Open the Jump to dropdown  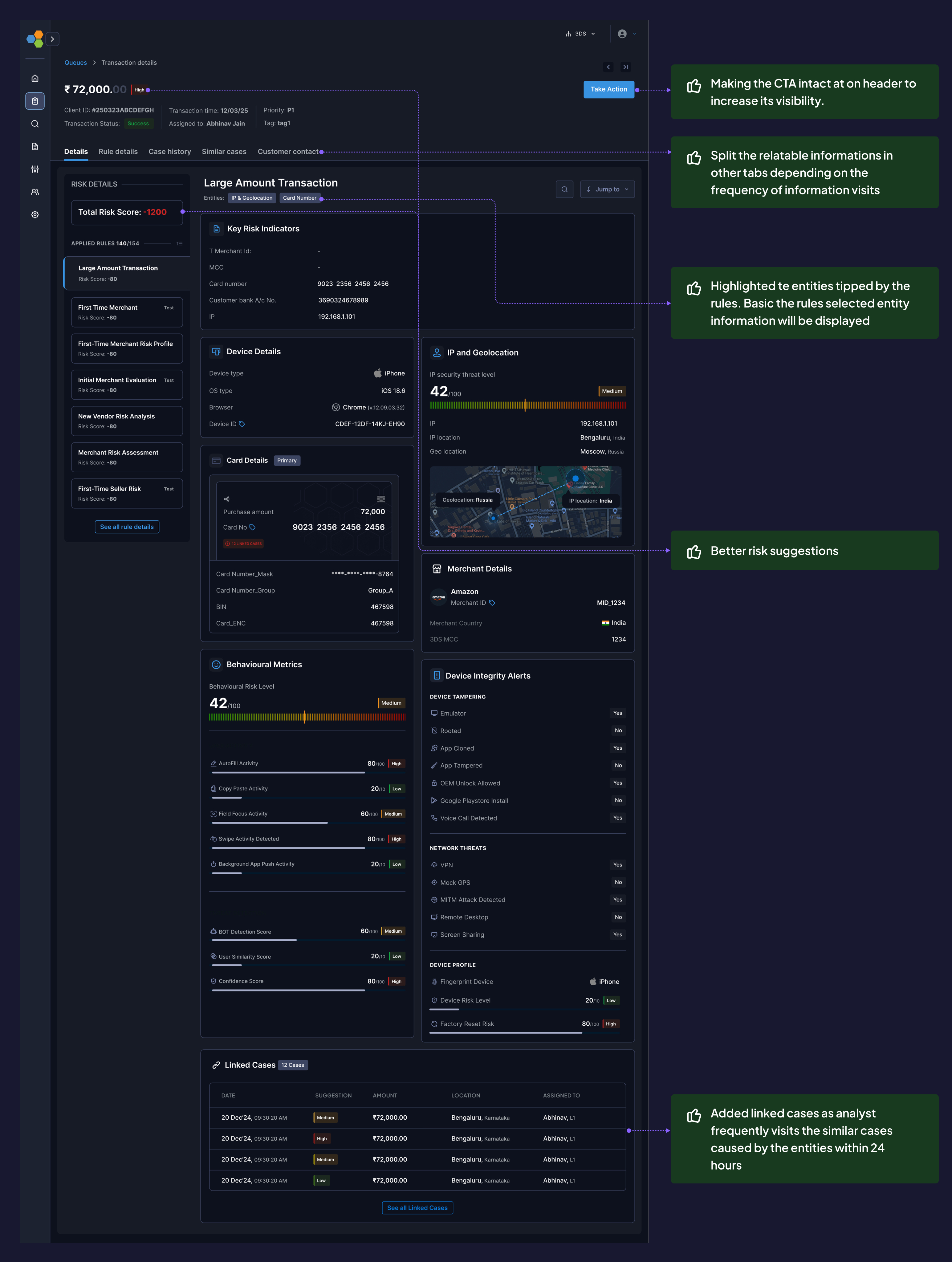(x=607, y=189)
